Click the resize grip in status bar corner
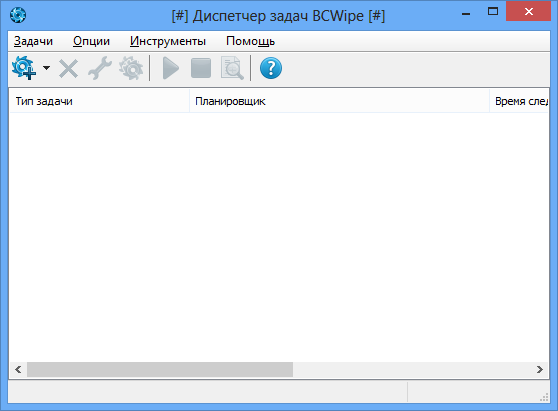Viewport: 558px width, 411px height. (544, 397)
